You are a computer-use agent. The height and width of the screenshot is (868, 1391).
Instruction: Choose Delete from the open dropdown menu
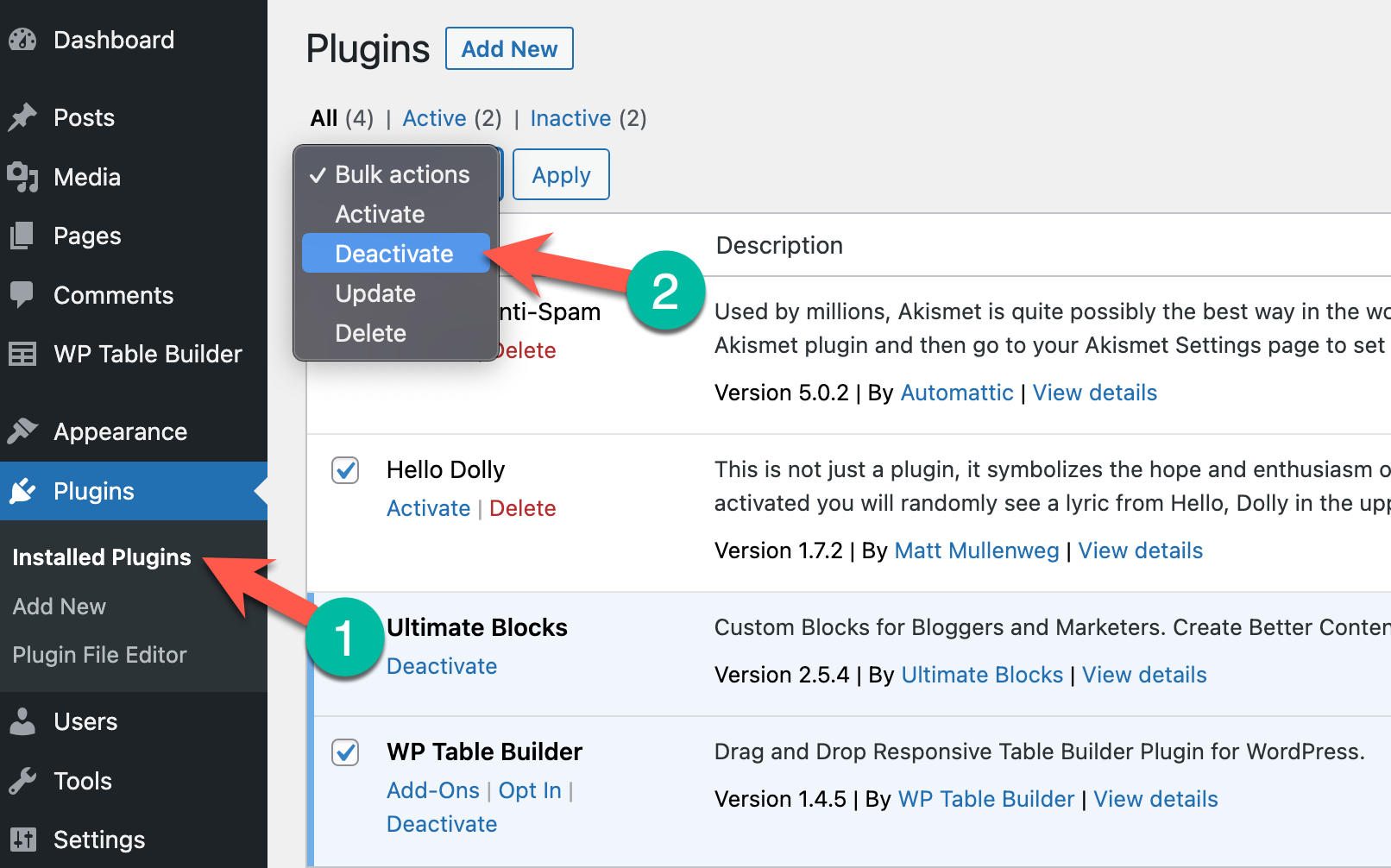coord(370,333)
